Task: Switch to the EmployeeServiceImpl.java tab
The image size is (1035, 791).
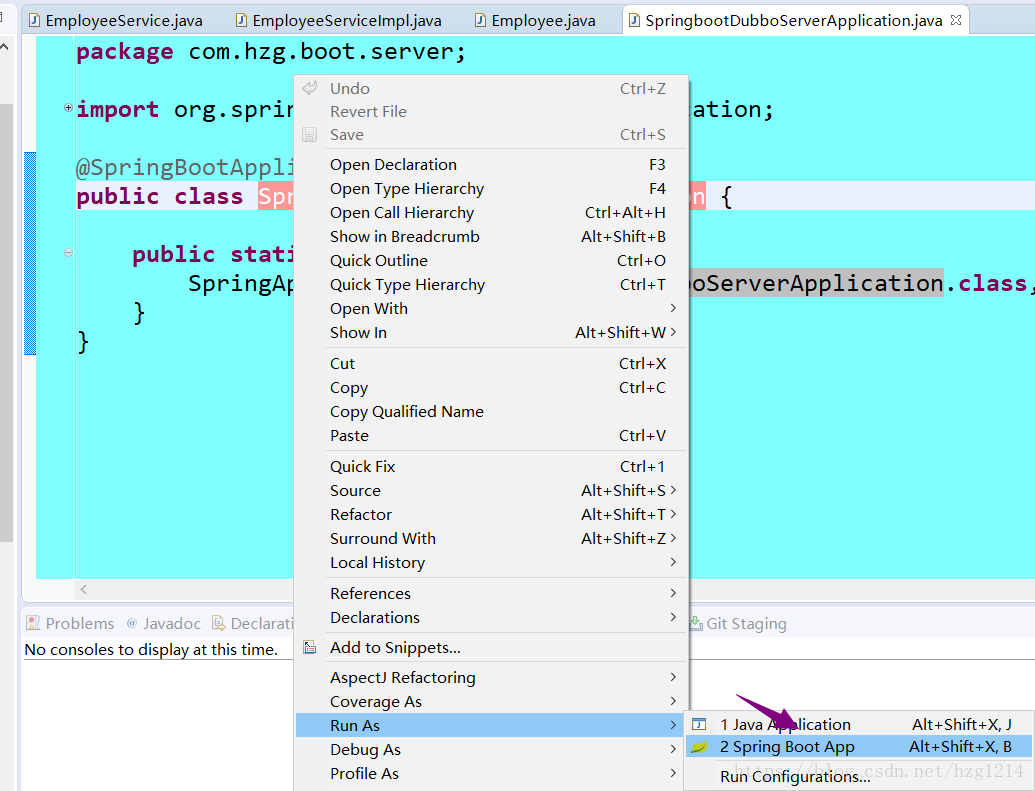Action: (x=339, y=20)
